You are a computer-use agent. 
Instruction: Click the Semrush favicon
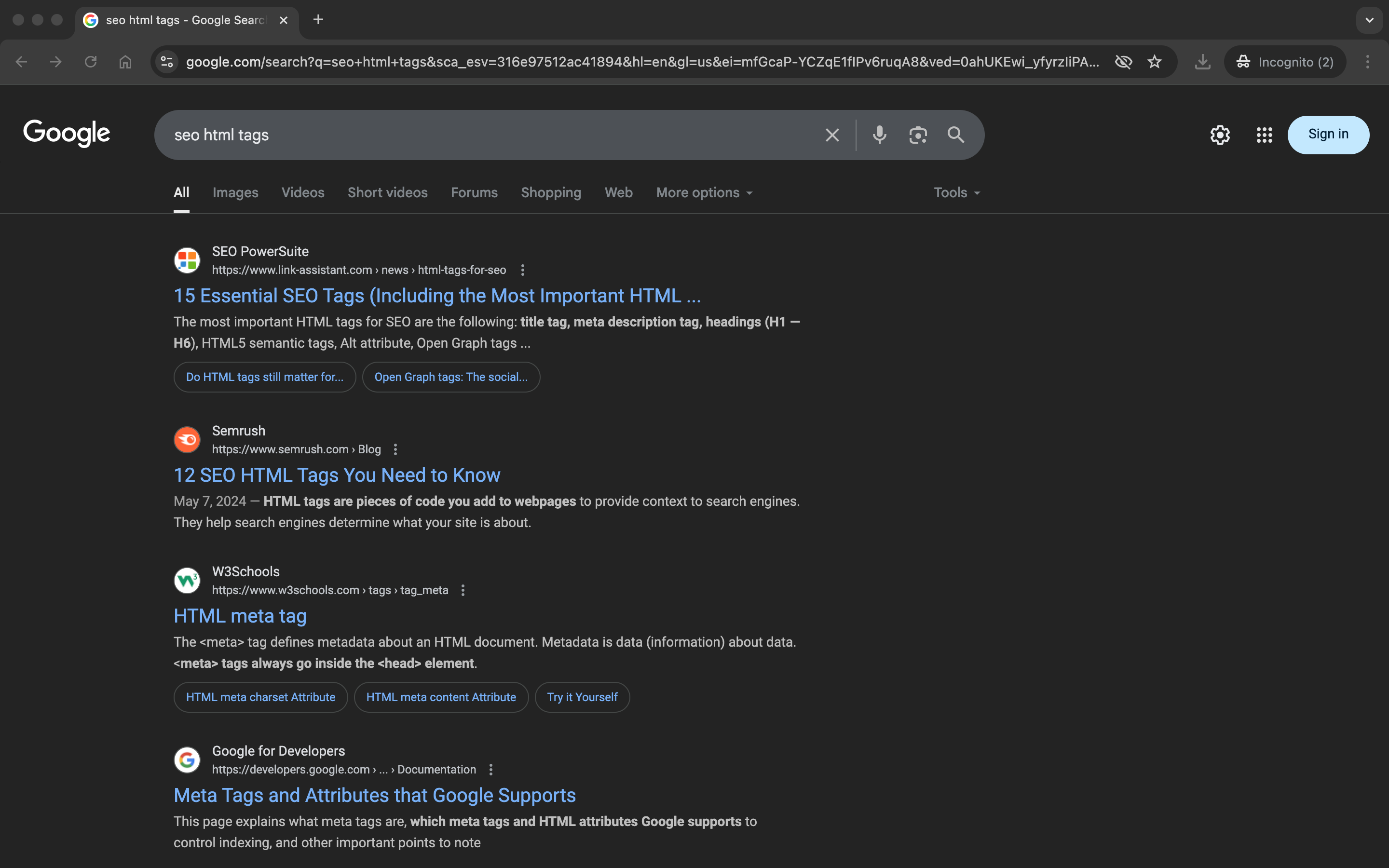(187, 440)
